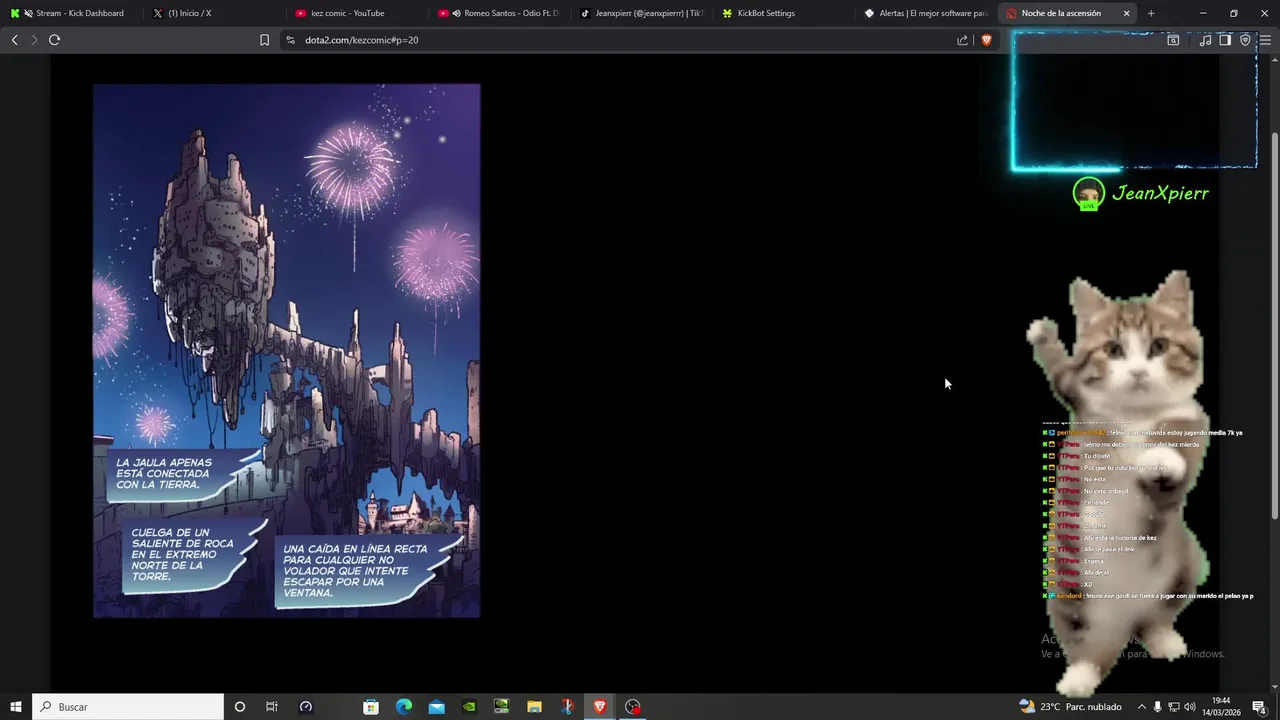Viewport: 1280px width, 720px height.
Task: Click the Buscar taskbar search box
Action: 128,706
